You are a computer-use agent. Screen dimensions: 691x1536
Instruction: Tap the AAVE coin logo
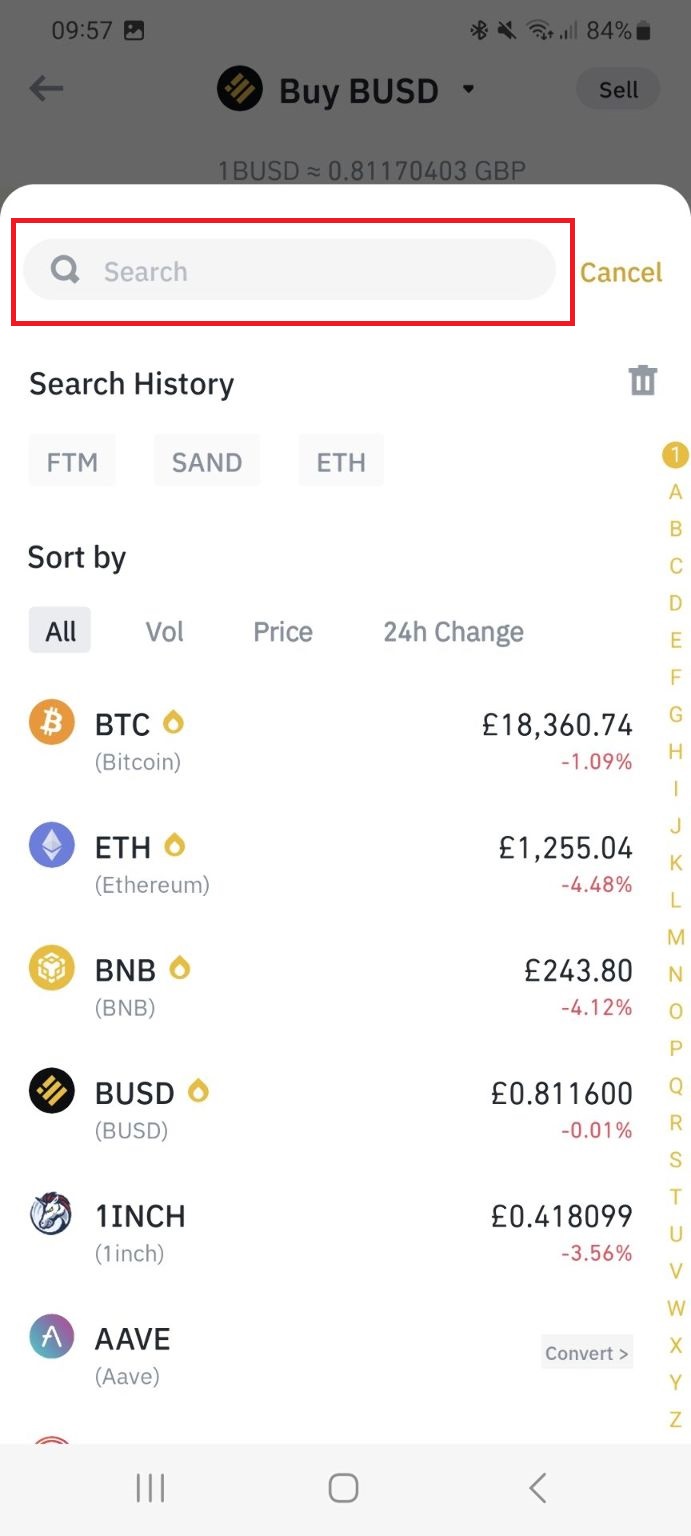pos(52,1338)
